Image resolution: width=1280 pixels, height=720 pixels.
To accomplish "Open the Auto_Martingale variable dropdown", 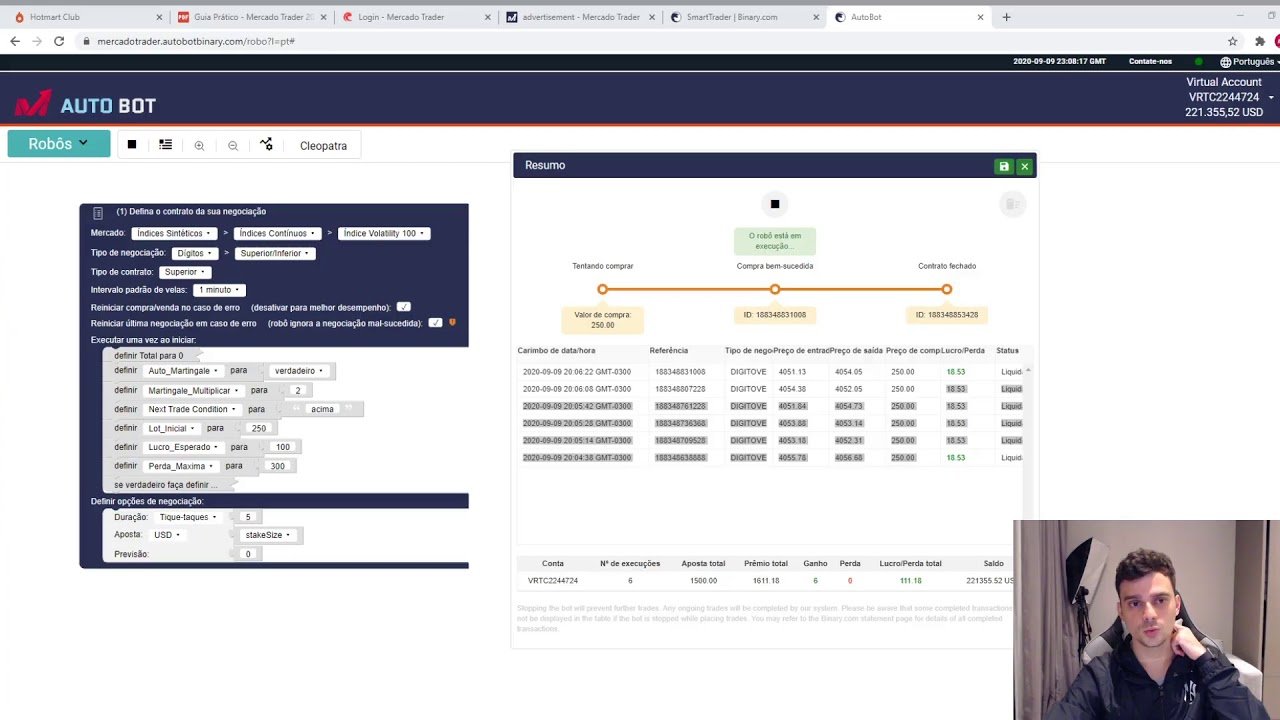I will (x=183, y=371).
